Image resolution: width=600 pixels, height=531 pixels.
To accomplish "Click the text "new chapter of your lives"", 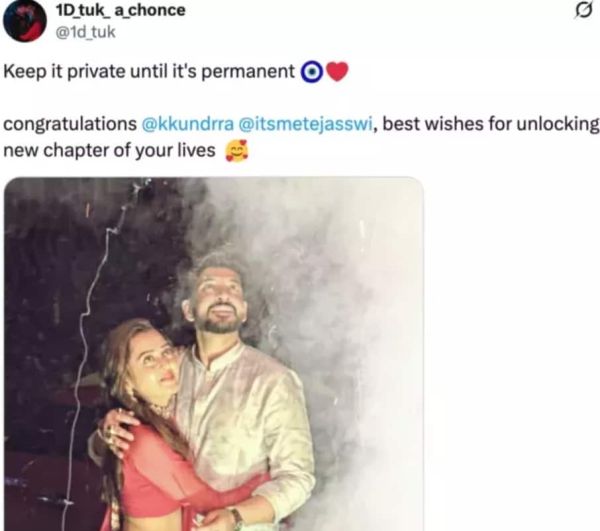I will [x=109, y=151].
